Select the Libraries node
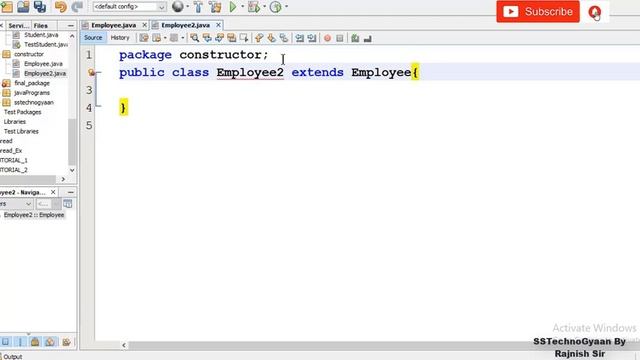The height and width of the screenshot is (360, 640). click(x=15, y=122)
